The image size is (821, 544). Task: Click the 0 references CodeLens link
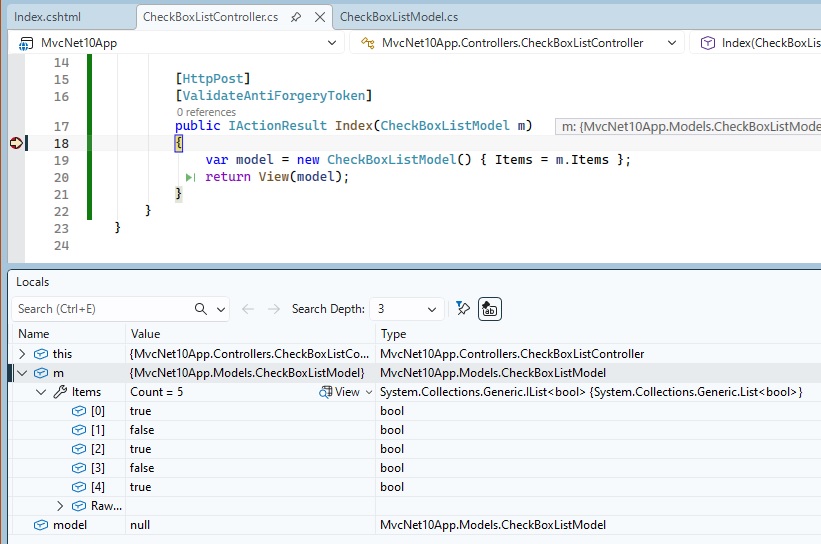pos(206,112)
